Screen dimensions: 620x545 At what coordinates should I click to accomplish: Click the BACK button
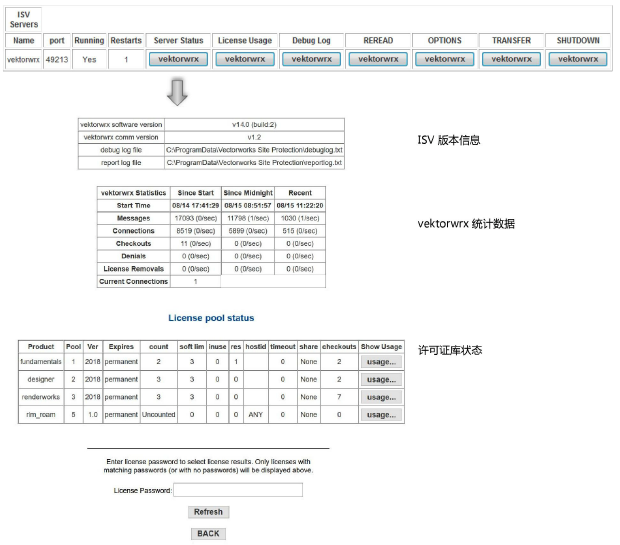[208, 534]
